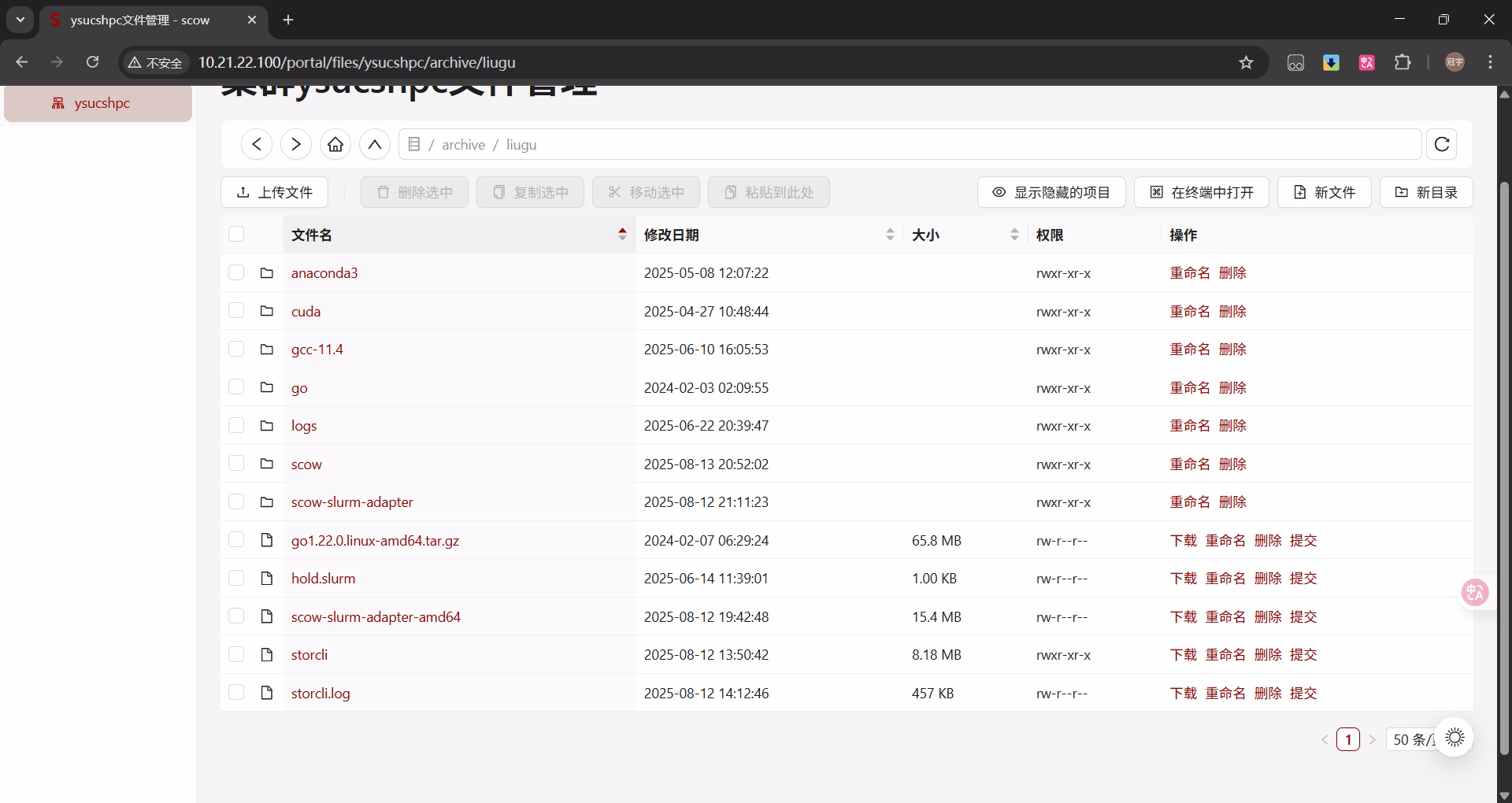The width and height of the screenshot is (1512, 803).
Task: Click the floating translate widget icon
Action: click(1474, 592)
